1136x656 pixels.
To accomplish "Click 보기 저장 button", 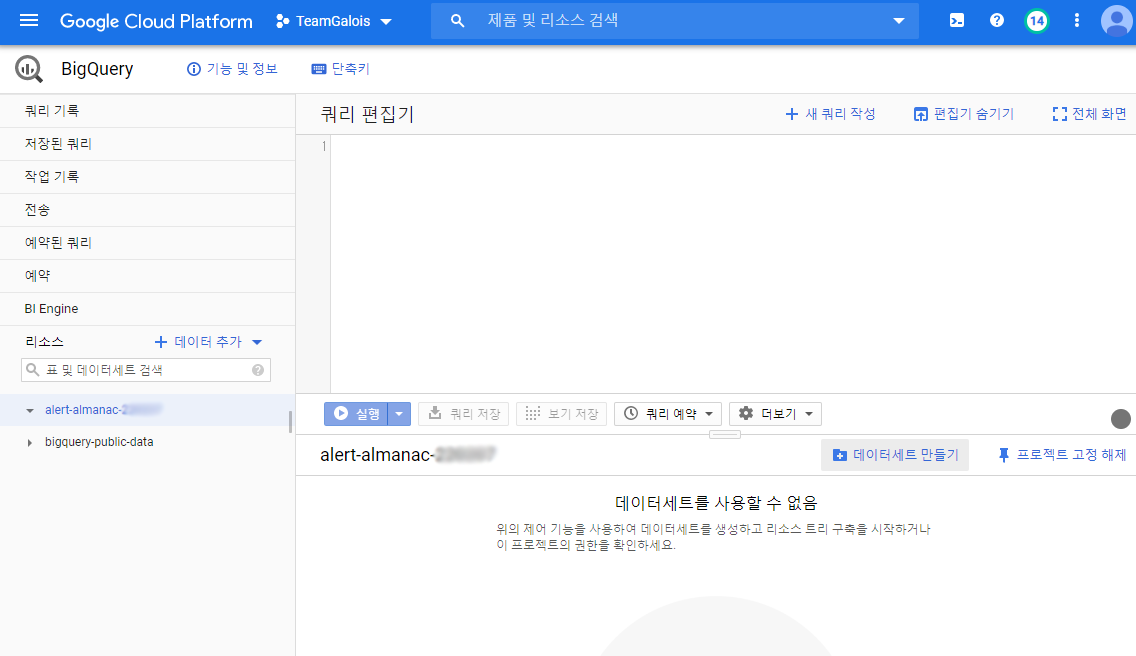I will [x=561, y=414].
